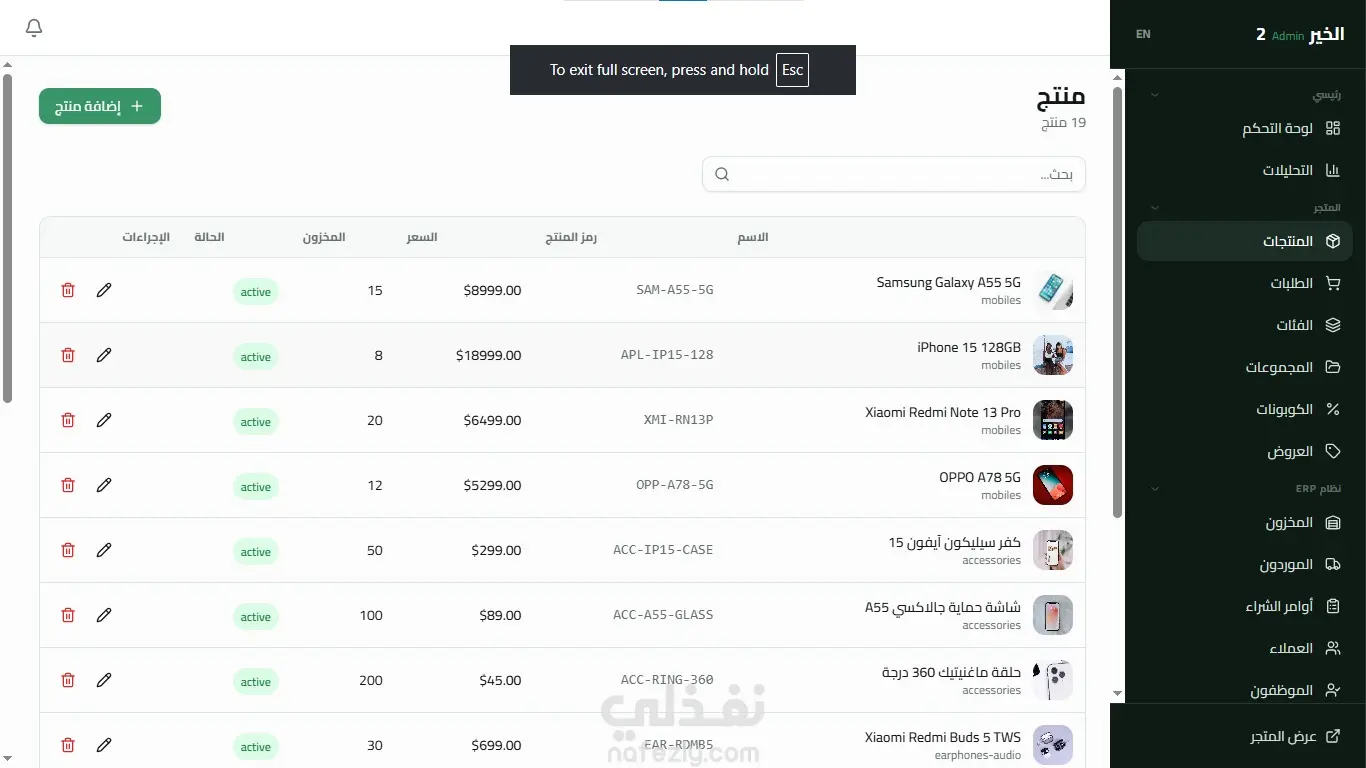Image resolution: width=1366 pixels, height=768 pixels.
Task: Click the active badge for iPhone 15 128GB
Action: pos(256,357)
